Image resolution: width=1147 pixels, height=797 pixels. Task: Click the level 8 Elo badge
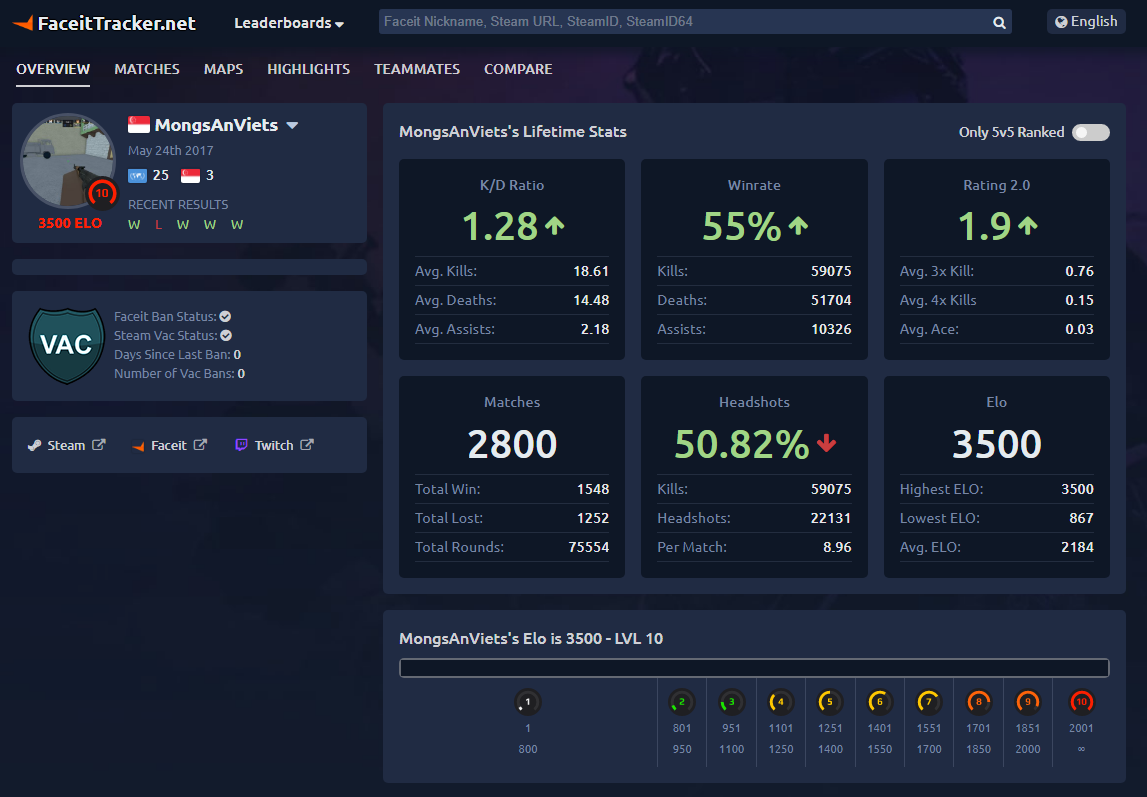pyautogui.click(x=979, y=703)
